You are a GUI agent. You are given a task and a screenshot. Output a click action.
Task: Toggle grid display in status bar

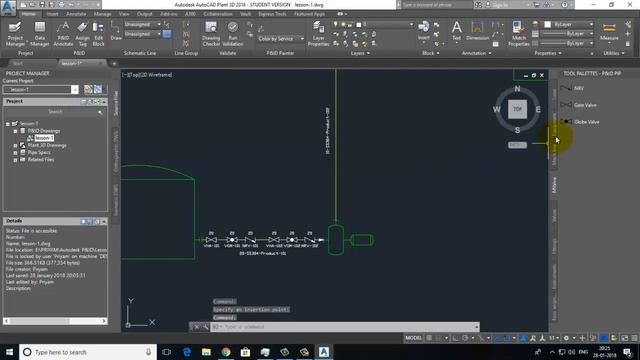[x=429, y=338]
